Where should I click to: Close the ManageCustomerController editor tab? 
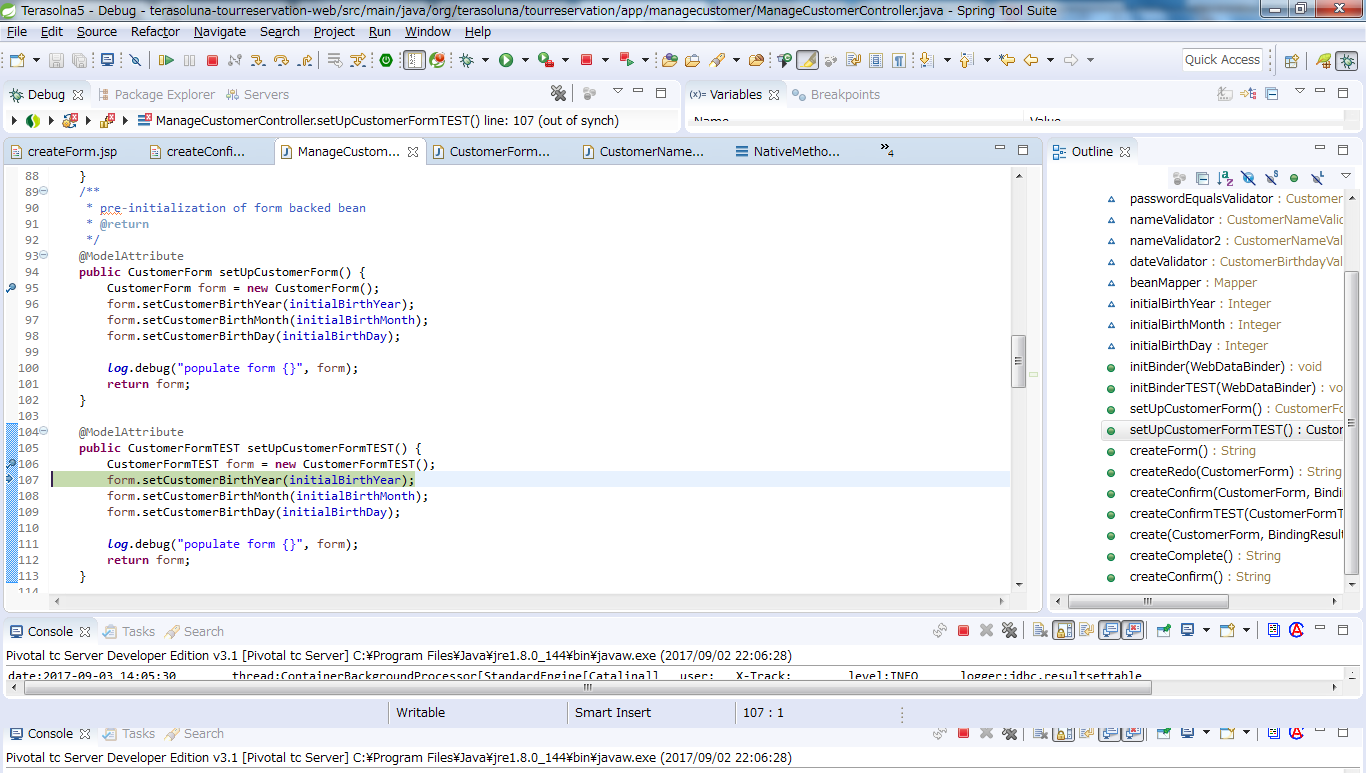coord(413,152)
